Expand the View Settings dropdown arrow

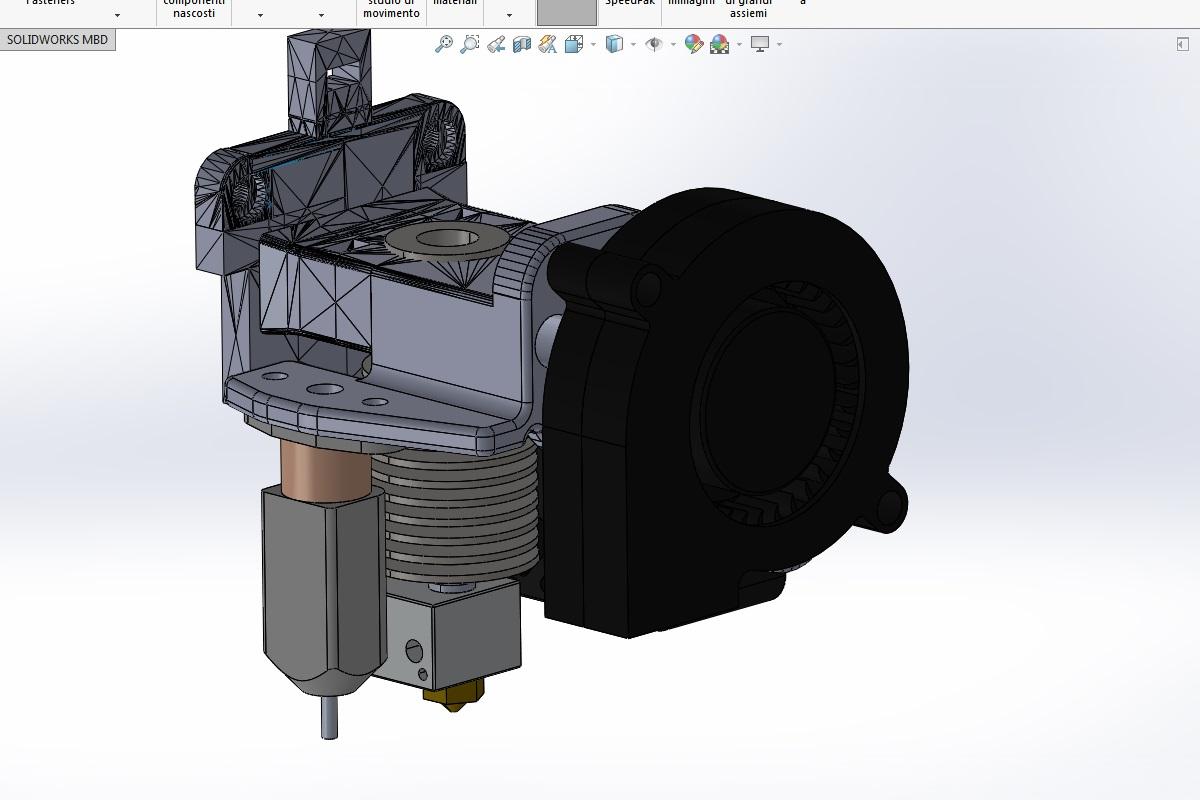(x=779, y=44)
